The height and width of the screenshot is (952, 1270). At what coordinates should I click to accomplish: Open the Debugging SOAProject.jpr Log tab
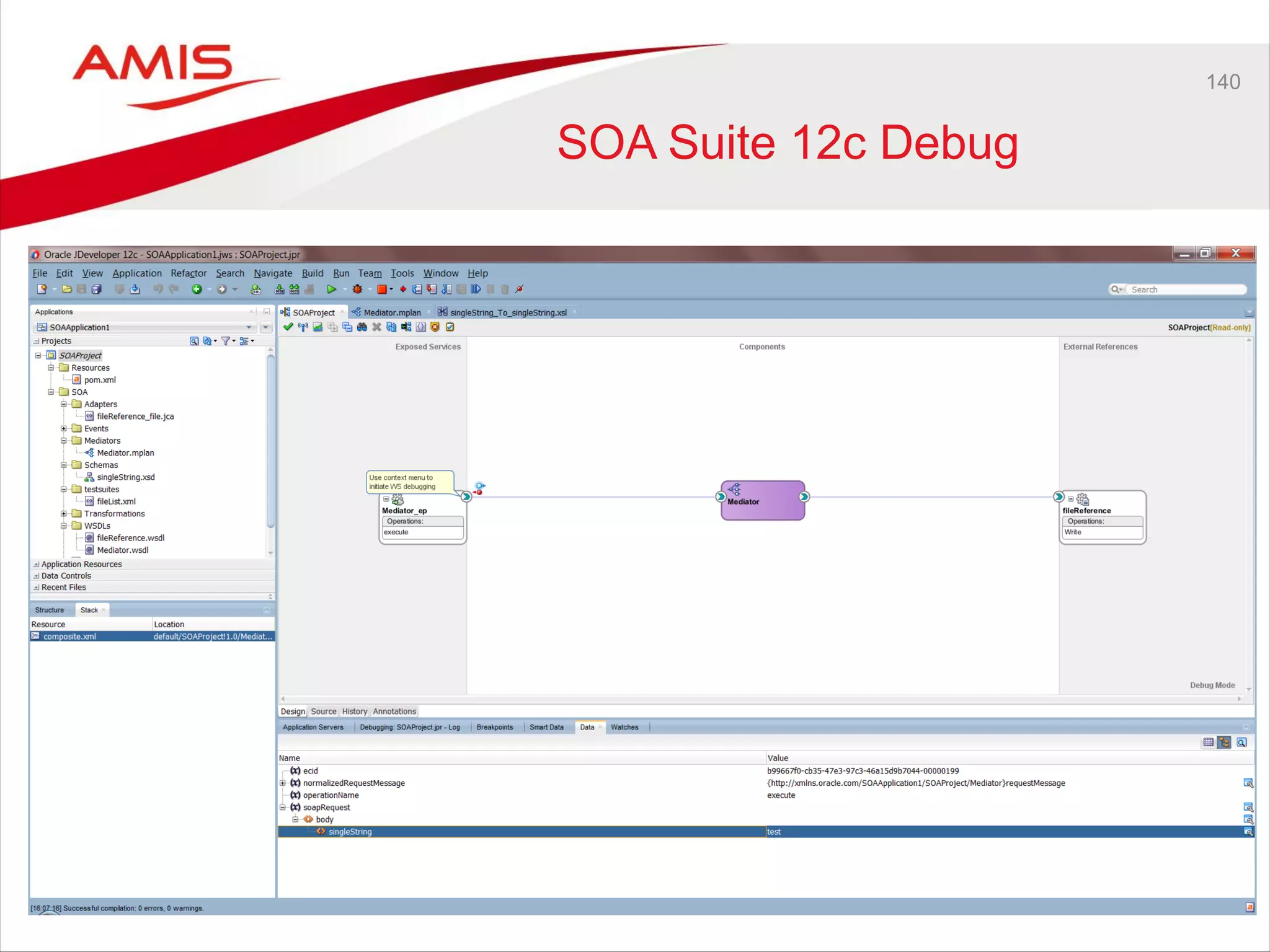click(410, 728)
